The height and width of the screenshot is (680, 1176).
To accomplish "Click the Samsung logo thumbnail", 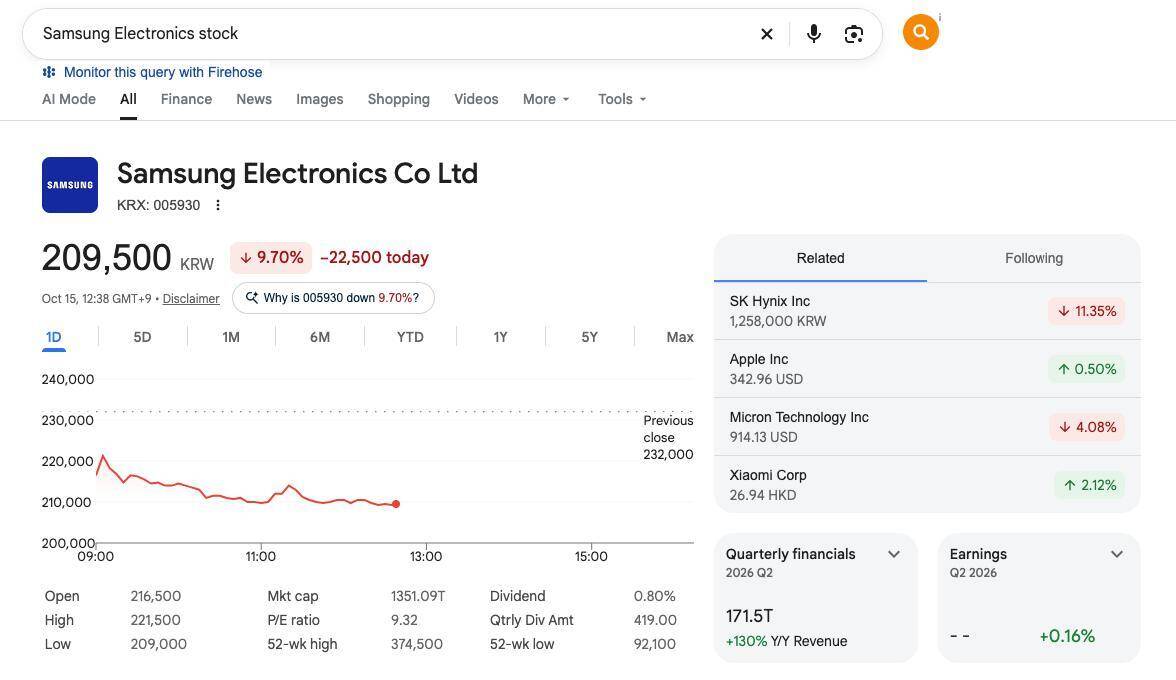I will pyautogui.click(x=70, y=184).
